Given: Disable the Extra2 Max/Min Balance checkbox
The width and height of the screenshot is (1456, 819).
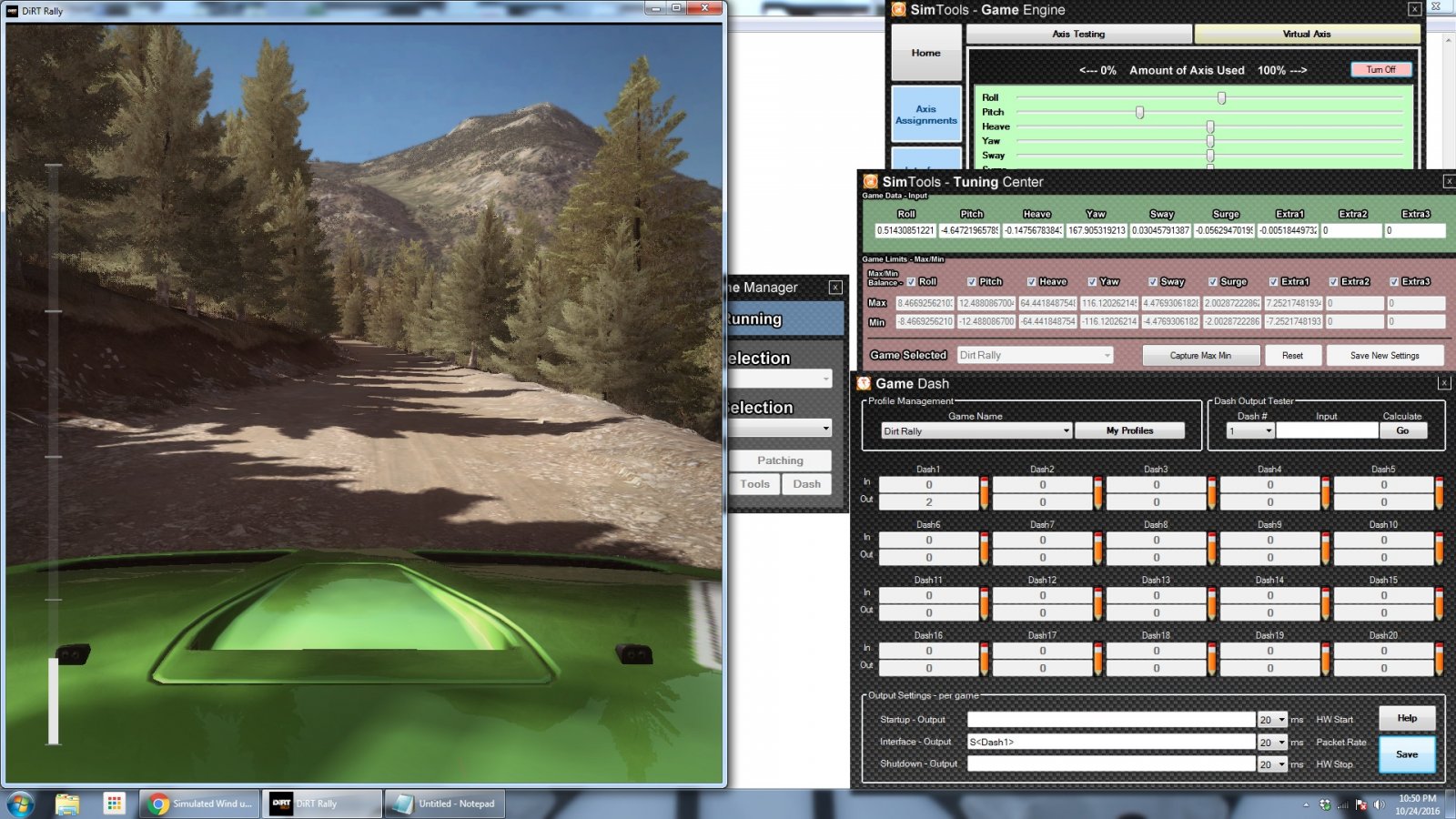Looking at the screenshot, I should [x=1333, y=282].
